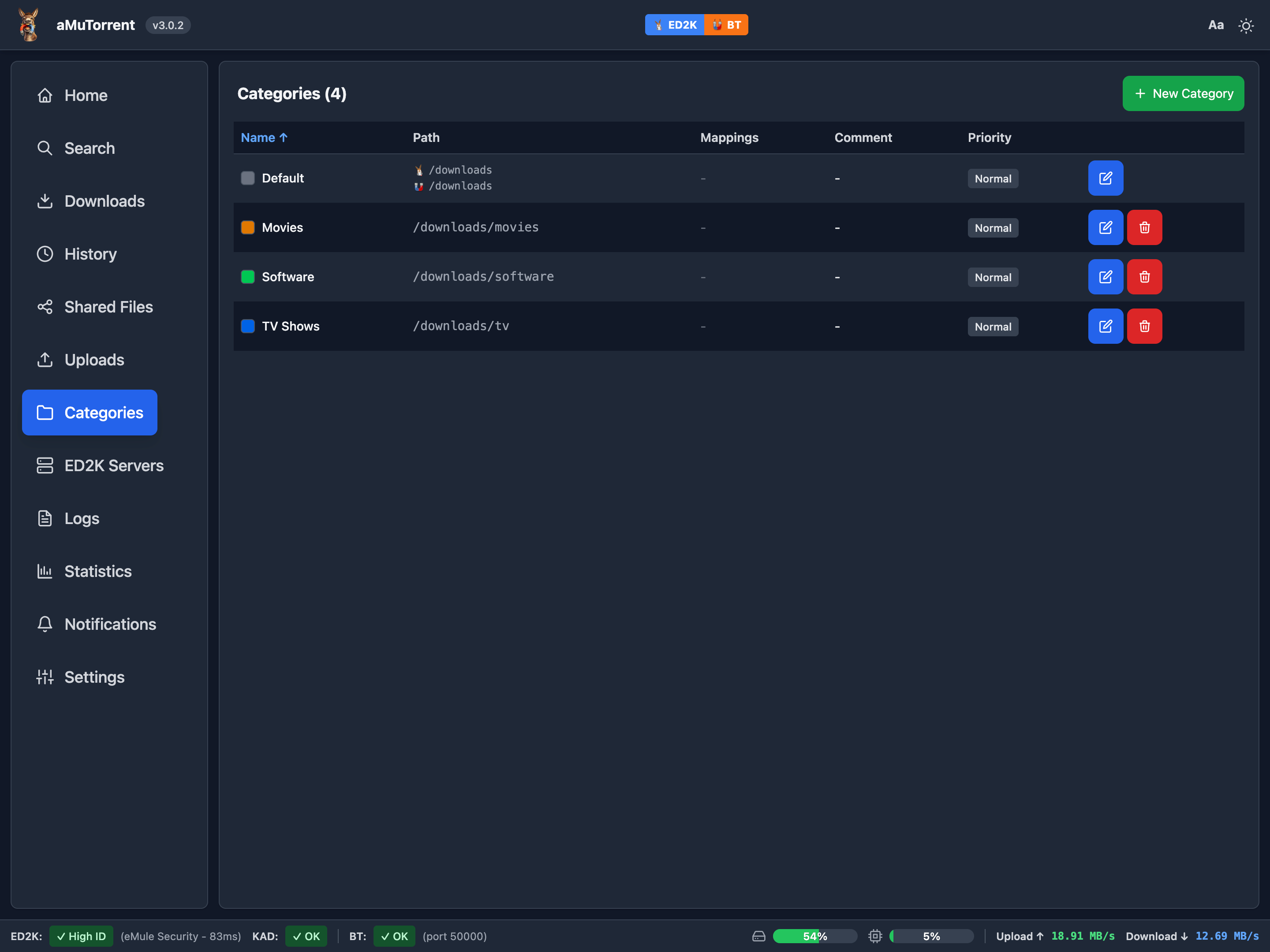Toggle the ED2K network filter
The width and height of the screenshot is (1270, 952).
(675, 25)
